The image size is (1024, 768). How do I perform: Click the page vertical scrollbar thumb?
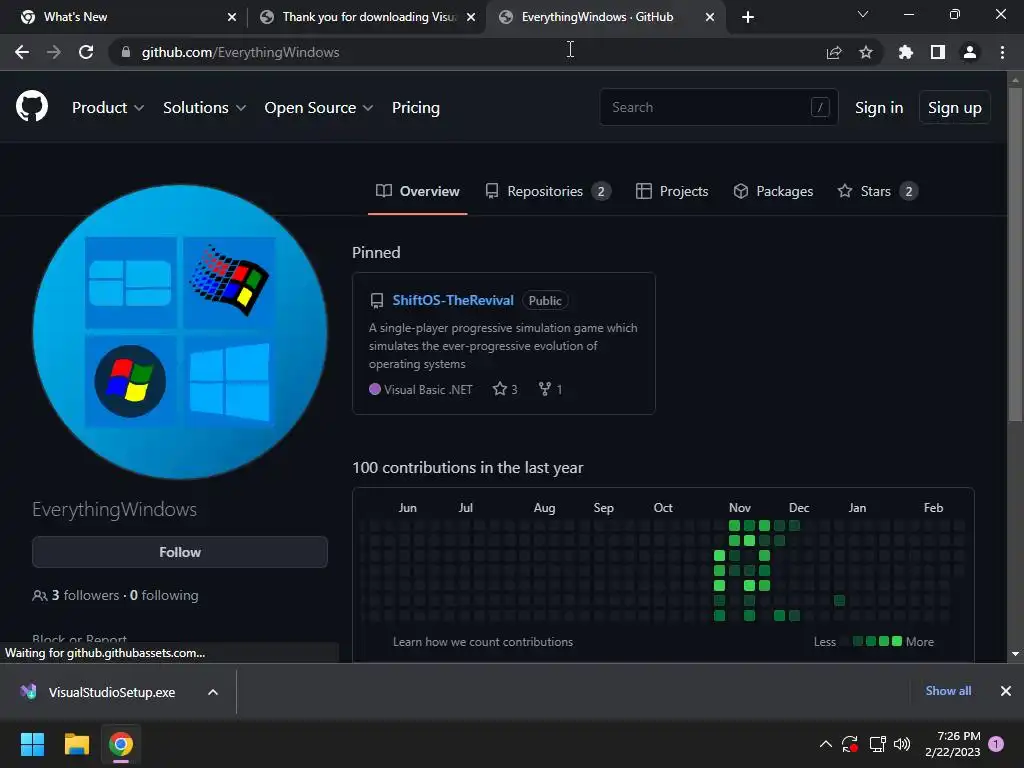pyautogui.click(x=1015, y=255)
